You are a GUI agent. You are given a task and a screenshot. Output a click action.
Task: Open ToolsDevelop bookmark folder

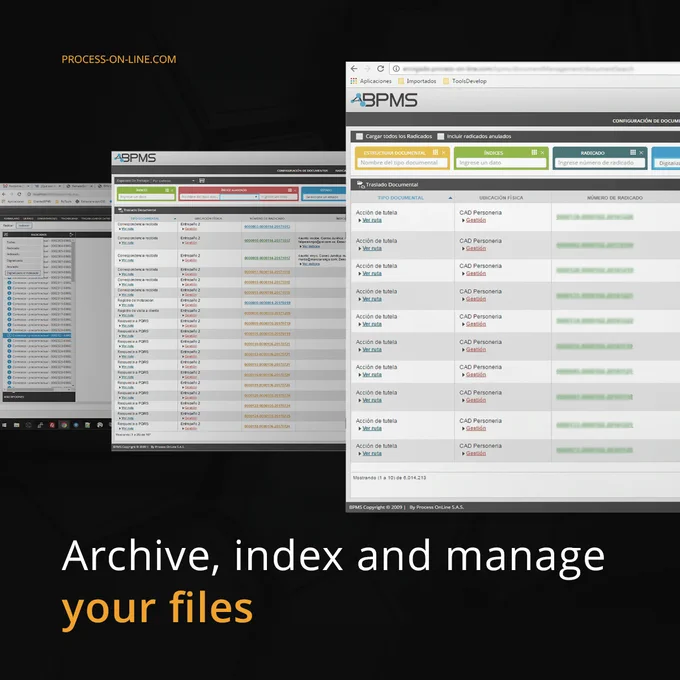pyautogui.click(x=465, y=81)
